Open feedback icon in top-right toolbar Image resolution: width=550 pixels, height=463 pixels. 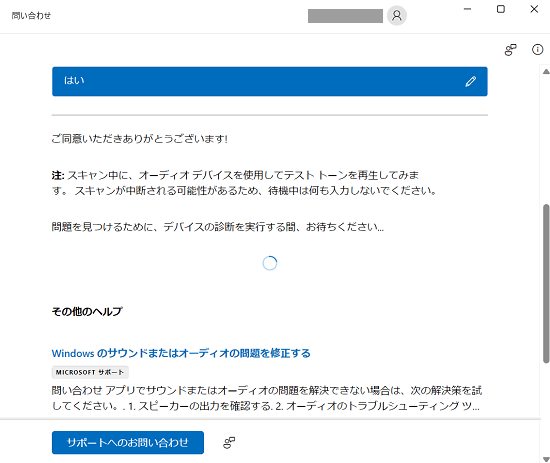click(510, 50)
